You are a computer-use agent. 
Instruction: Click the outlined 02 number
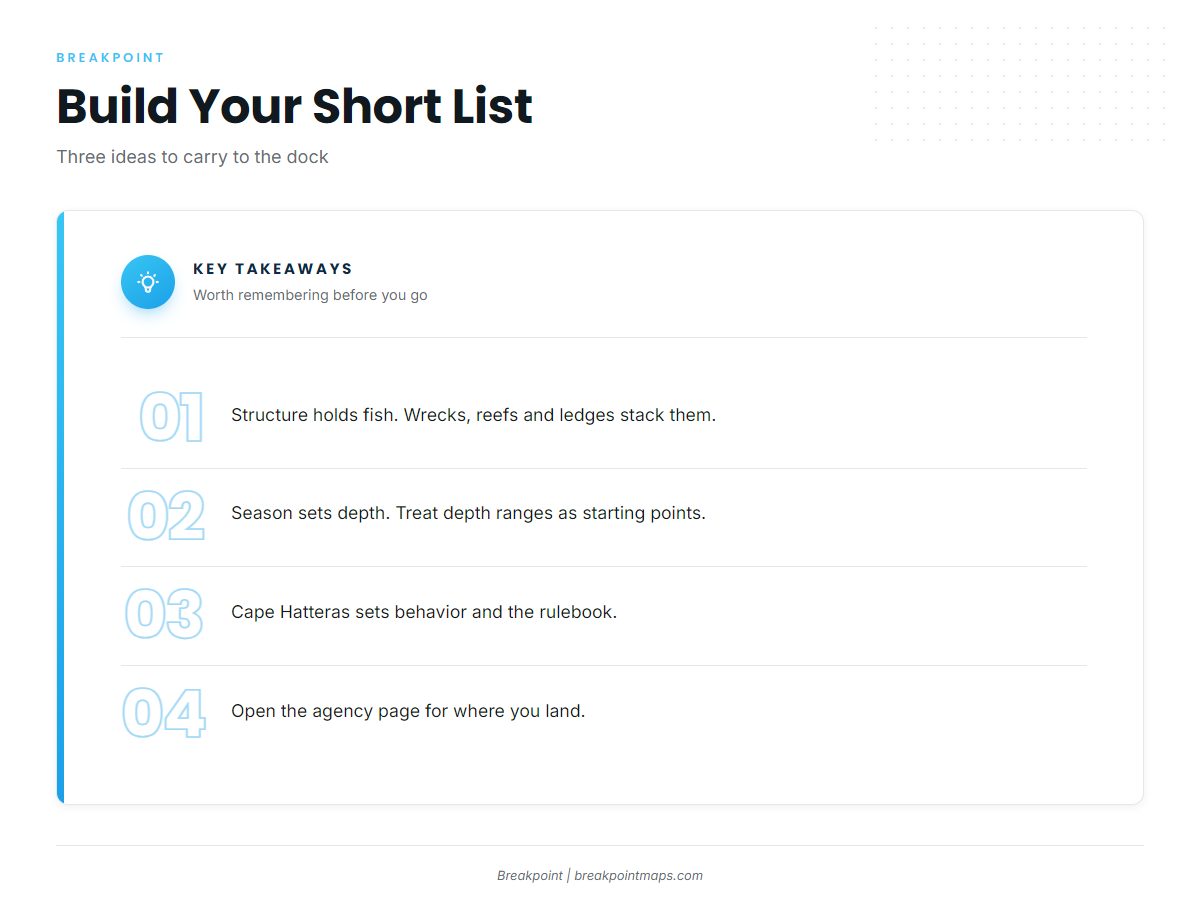(166, 515)
